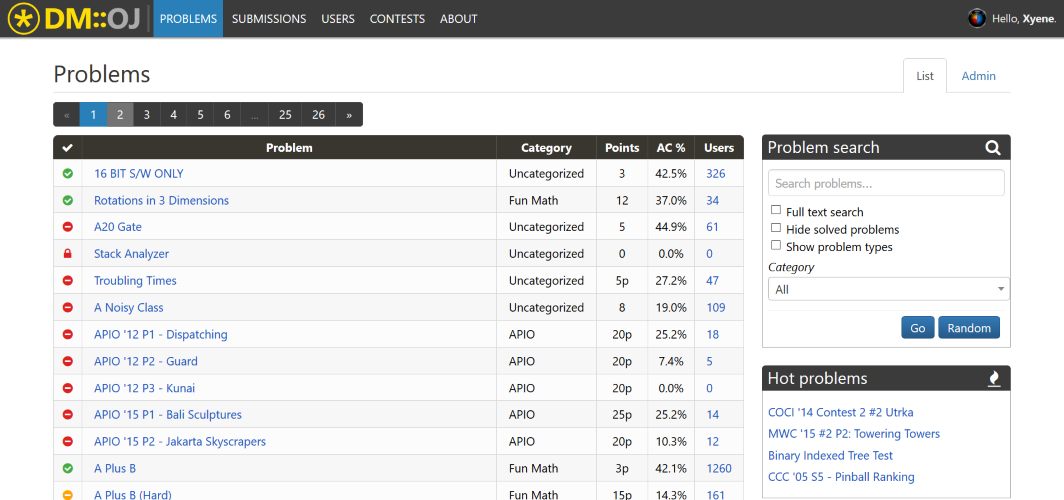Screen dimensions: 1064x500
Task: Click the flame icon in Hot problems
Action: pyautogui.click(x=994, y=379)
